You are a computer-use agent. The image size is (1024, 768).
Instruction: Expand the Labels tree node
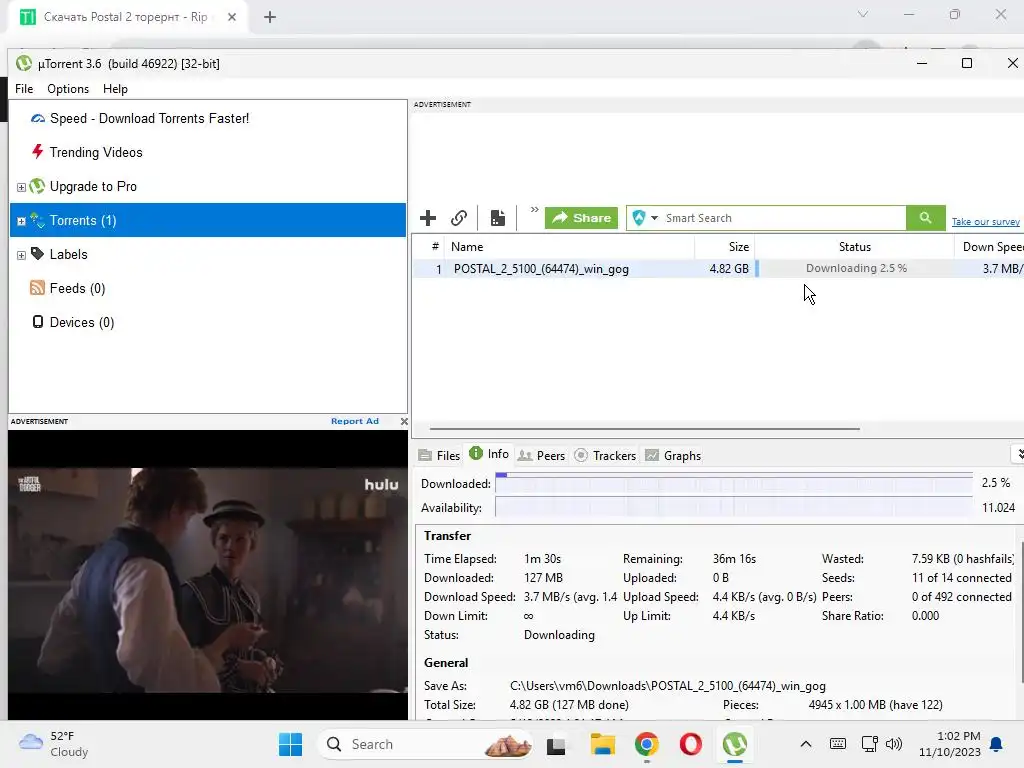coord(21,255)
